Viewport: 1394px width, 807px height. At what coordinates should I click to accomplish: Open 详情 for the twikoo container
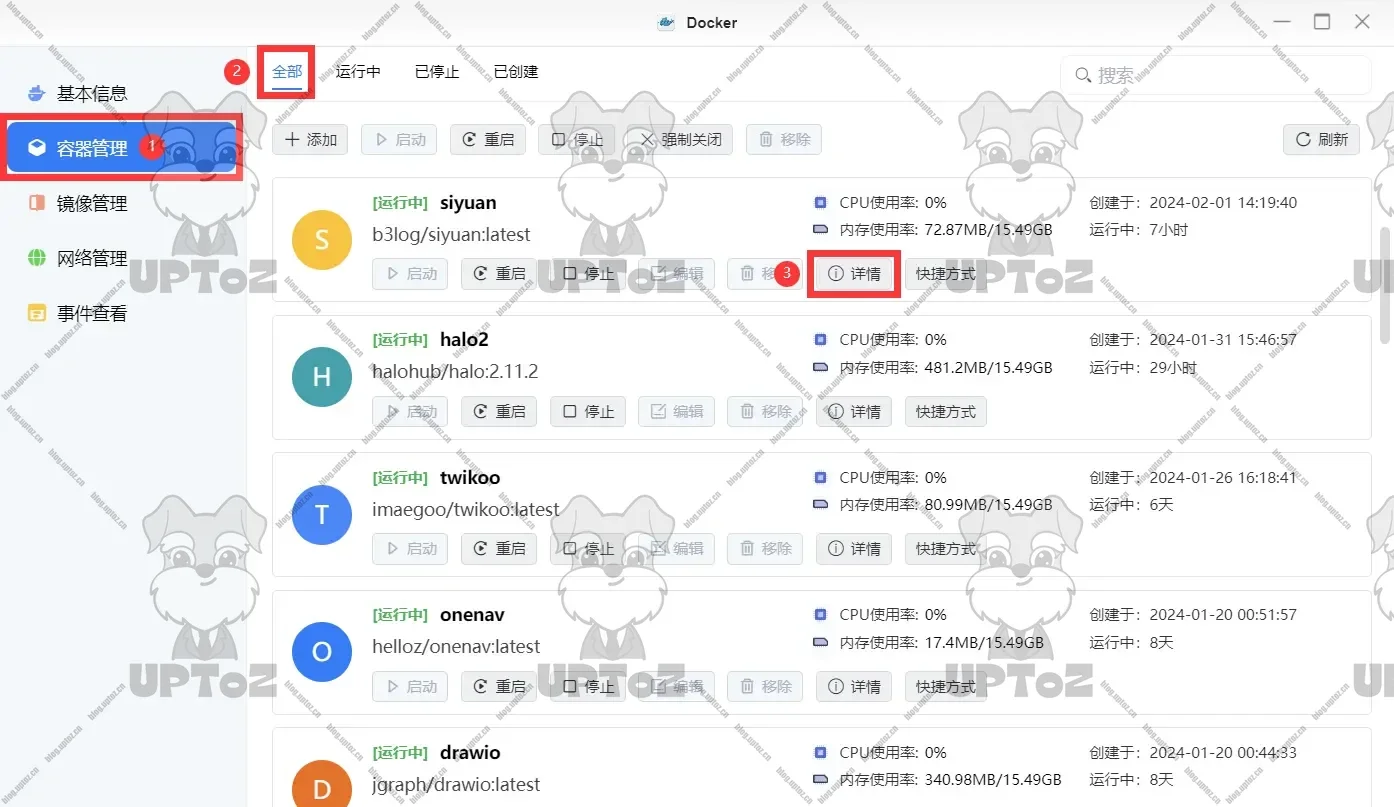tap(854, 548)
